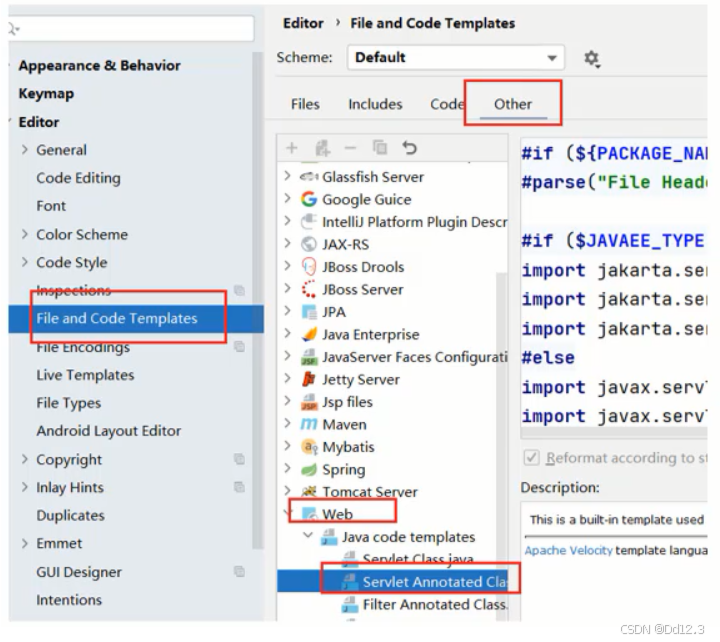Expand the Inlay Hints node
The width and height of the screenshot is (720, 642).
(x=25, y=487)
